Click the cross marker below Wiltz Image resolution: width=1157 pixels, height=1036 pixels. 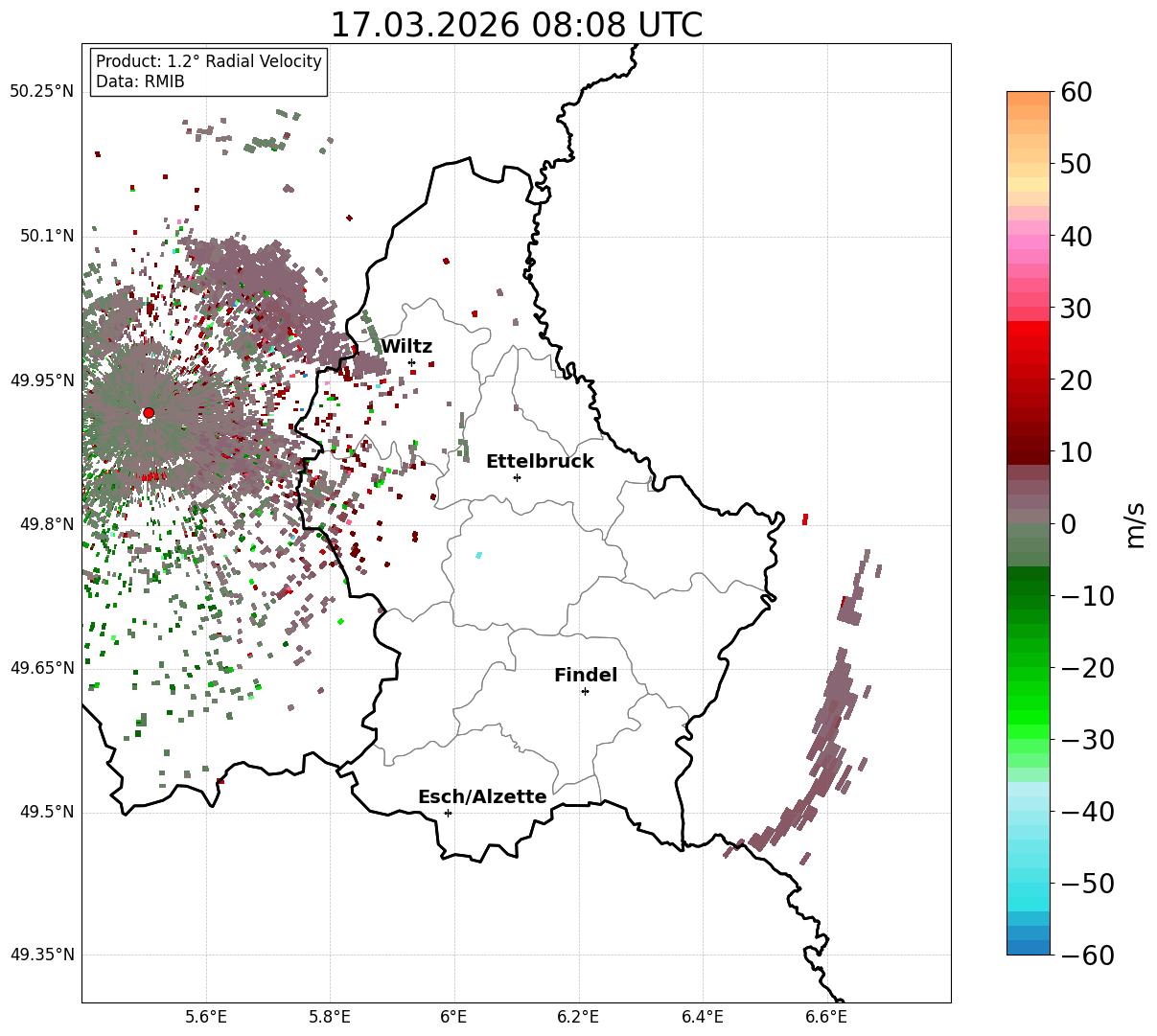412,362
